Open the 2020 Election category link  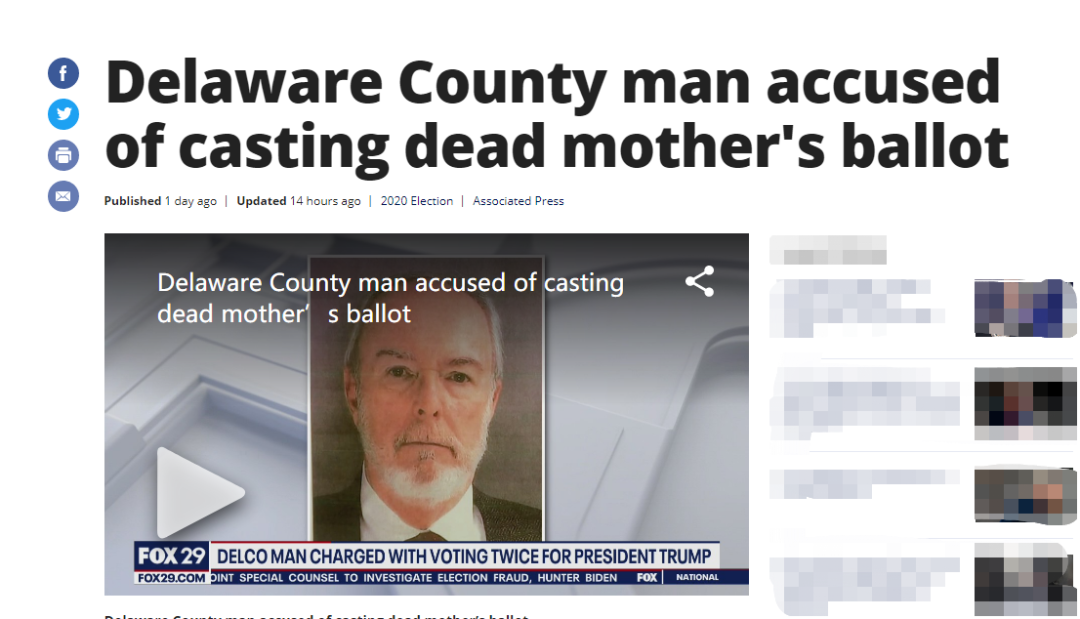click(417, 201)
